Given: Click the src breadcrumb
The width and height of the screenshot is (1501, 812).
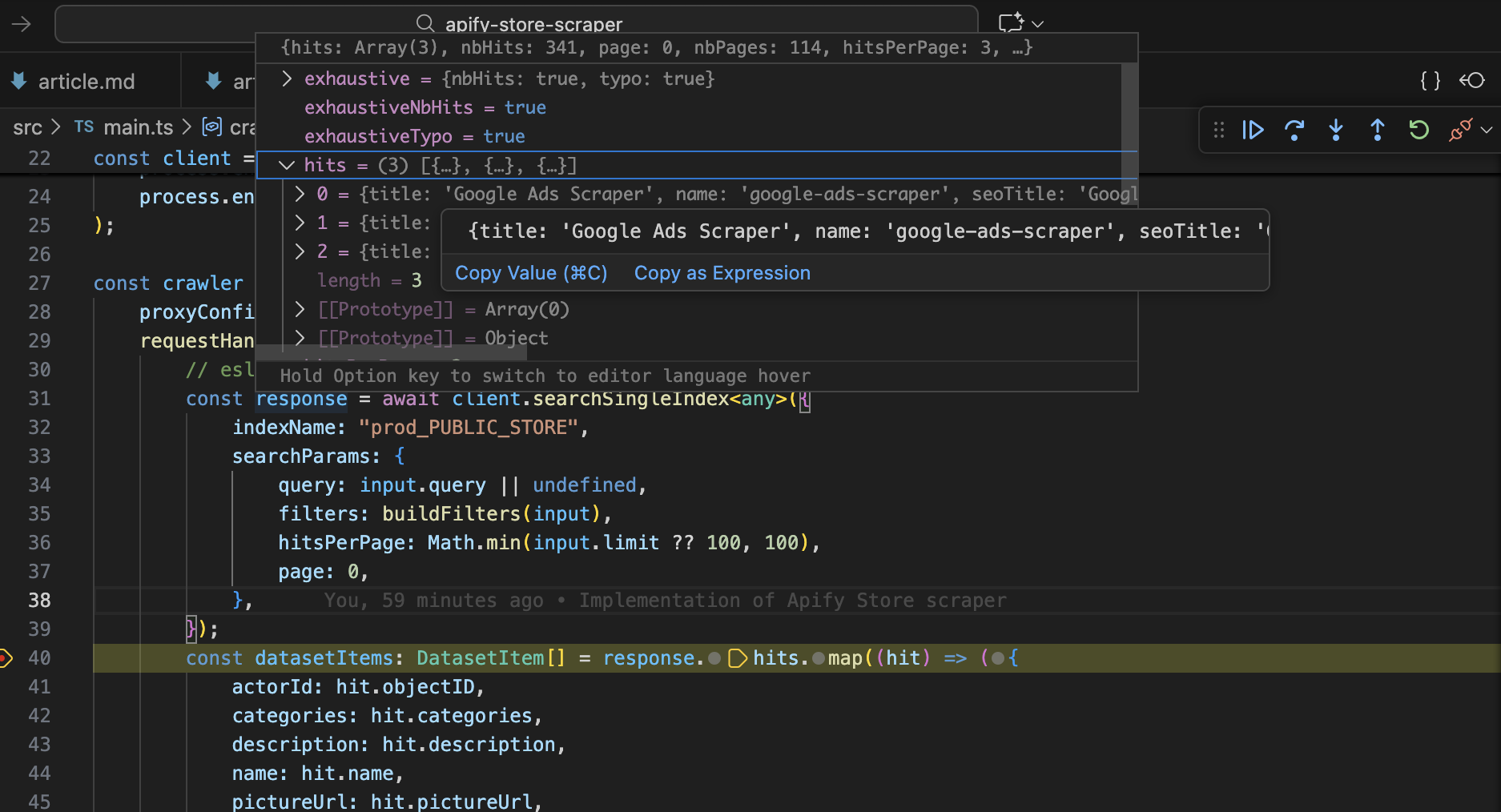Looking at the screenshot, I should click(27, 127).
